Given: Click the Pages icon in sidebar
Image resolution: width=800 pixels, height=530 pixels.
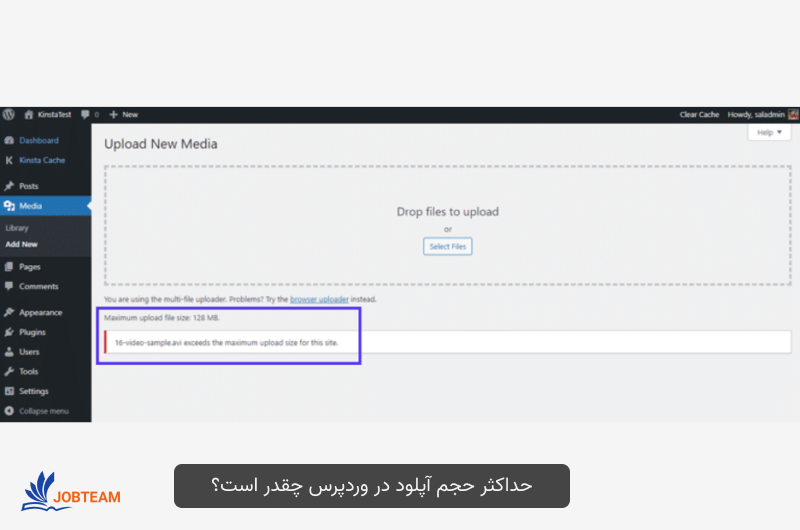Looking at the screenshot, I should click(9, 266).
